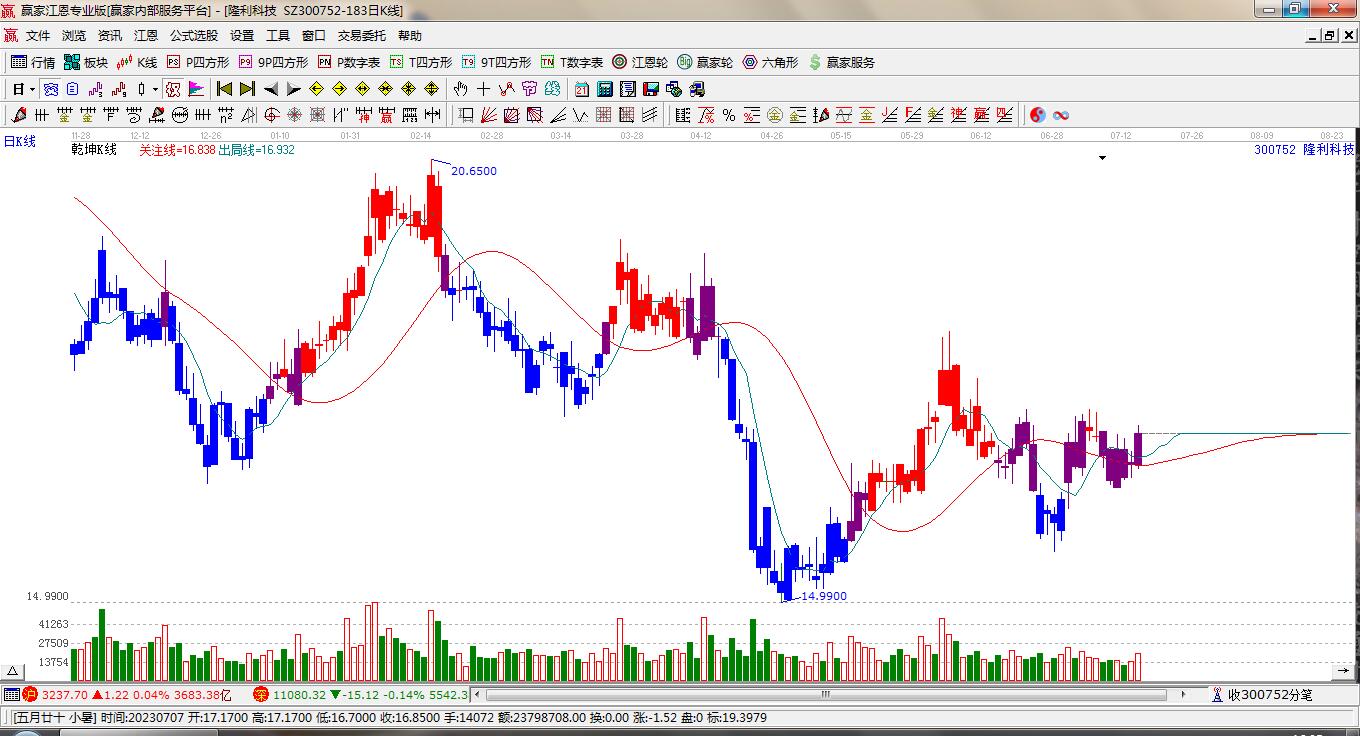This screenshot has width=1360, height=736.
Task: Activate the crosshair cursor tool
Action: [x=484, y=89]
